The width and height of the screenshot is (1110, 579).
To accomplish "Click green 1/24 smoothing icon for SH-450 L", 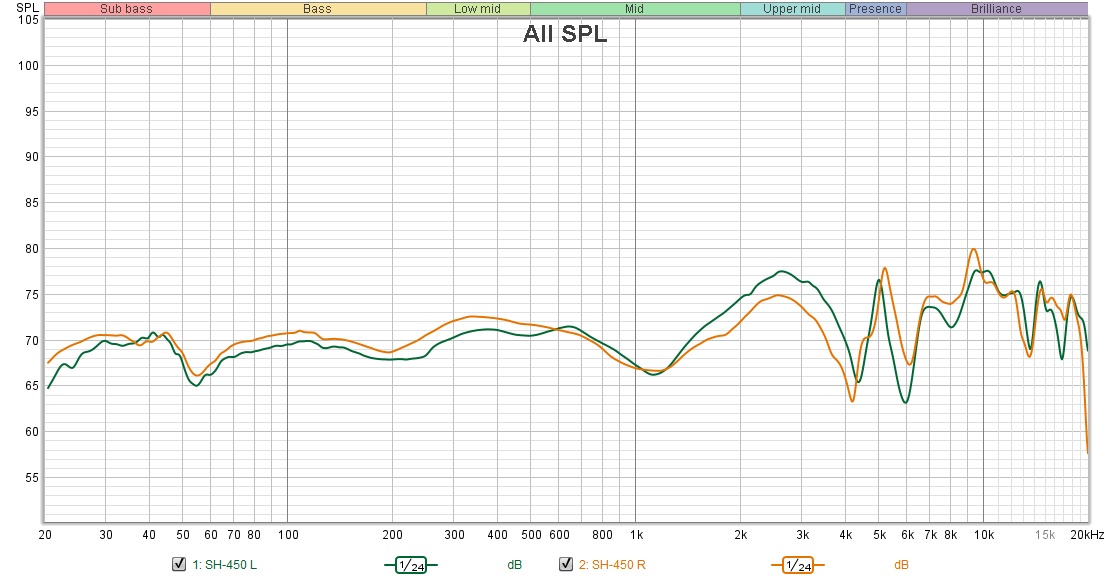I will pyautogui.click(x=411, y=565).
